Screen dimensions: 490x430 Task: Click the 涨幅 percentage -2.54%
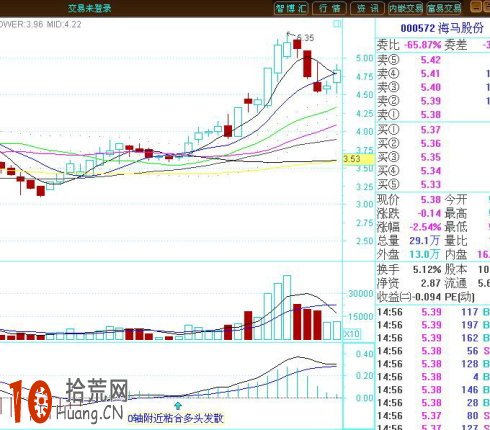425,227
